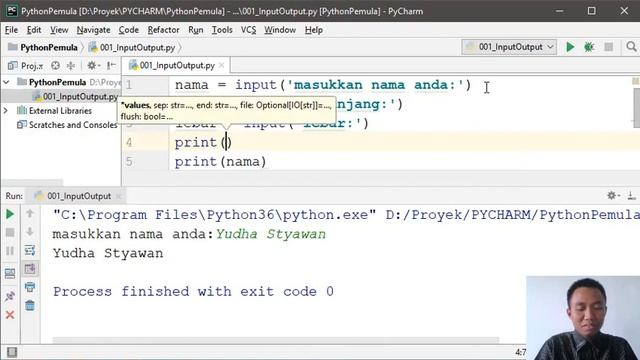Click cursor position 4:7 in status bar
The image size is (640, 360).
coord(520,352)
